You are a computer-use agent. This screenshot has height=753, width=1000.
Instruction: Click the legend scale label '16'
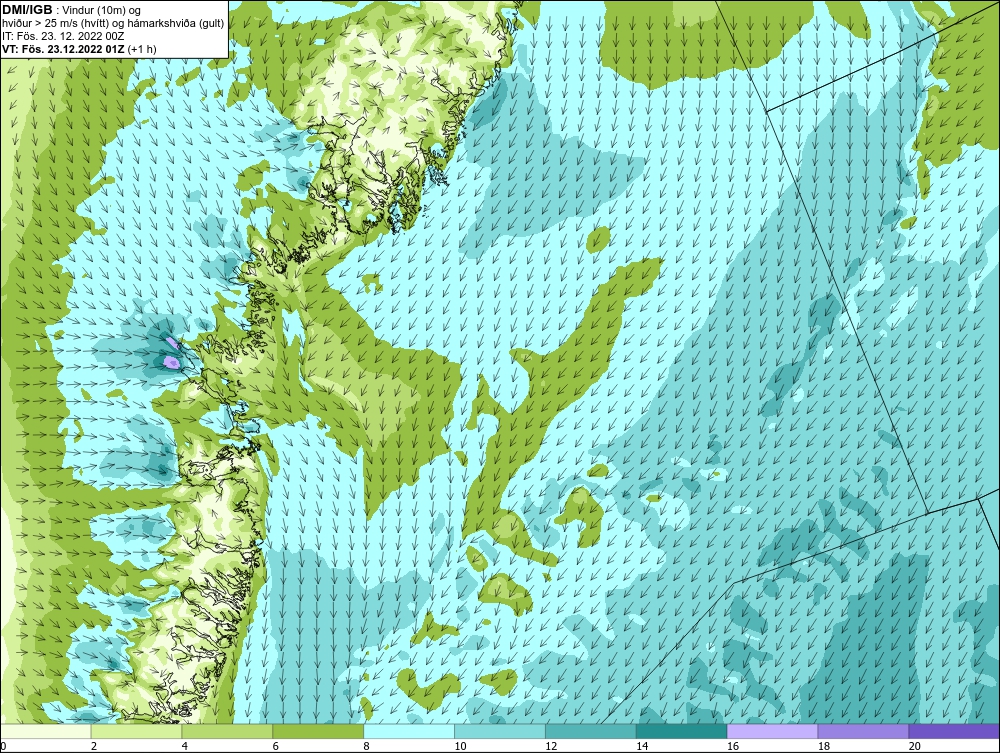pyautogui.click(x=733, y=746)
